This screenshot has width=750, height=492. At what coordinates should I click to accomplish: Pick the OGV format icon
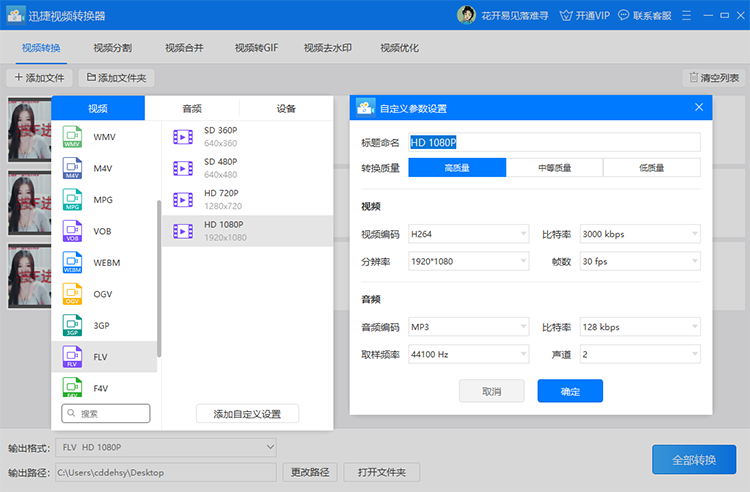tap(72, 294)
